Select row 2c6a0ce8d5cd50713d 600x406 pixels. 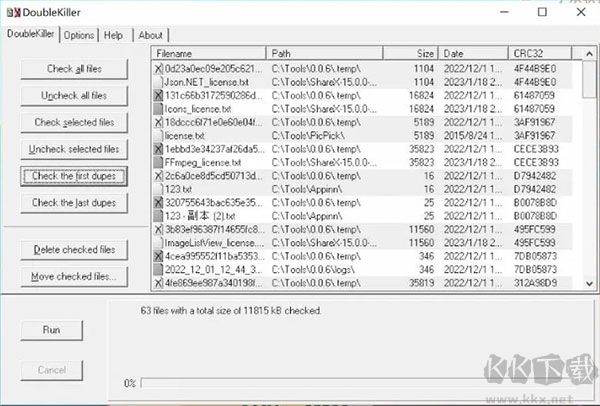point(362,176)
